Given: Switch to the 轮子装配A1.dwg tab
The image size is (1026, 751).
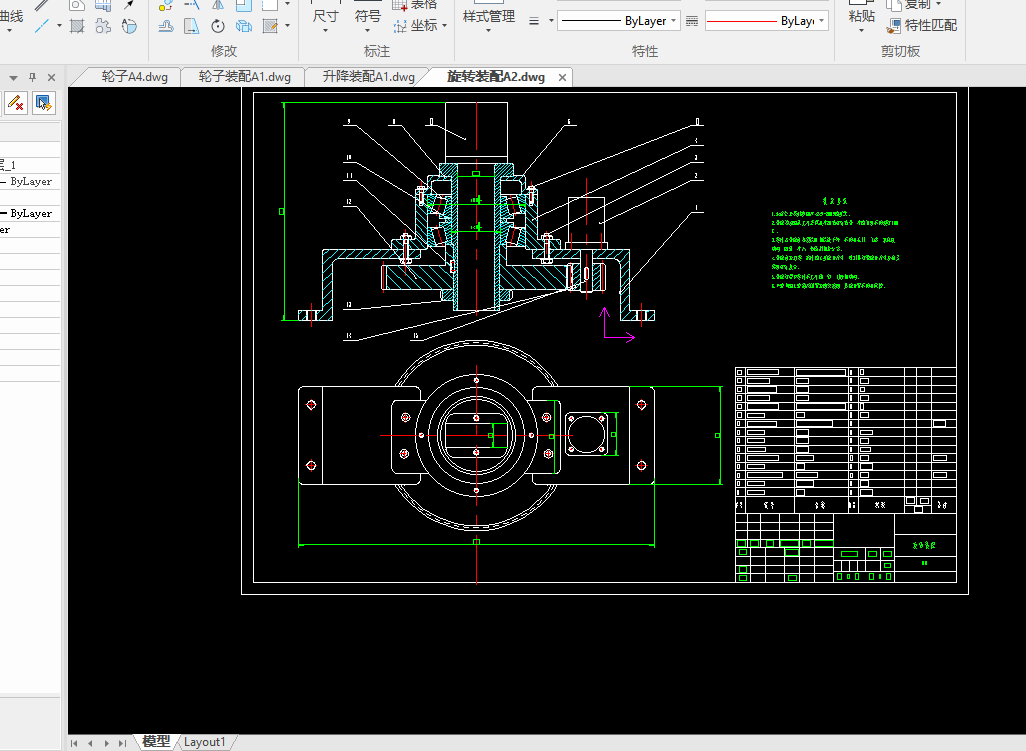Looking at the screenshot, I should (244, 77).
